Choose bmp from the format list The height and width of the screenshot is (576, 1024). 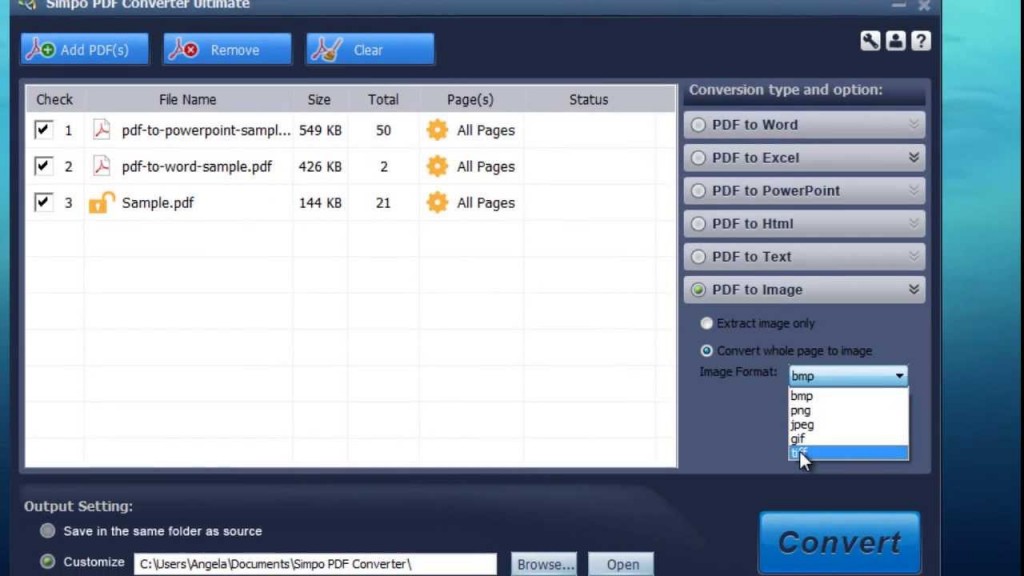click(848, 396)
